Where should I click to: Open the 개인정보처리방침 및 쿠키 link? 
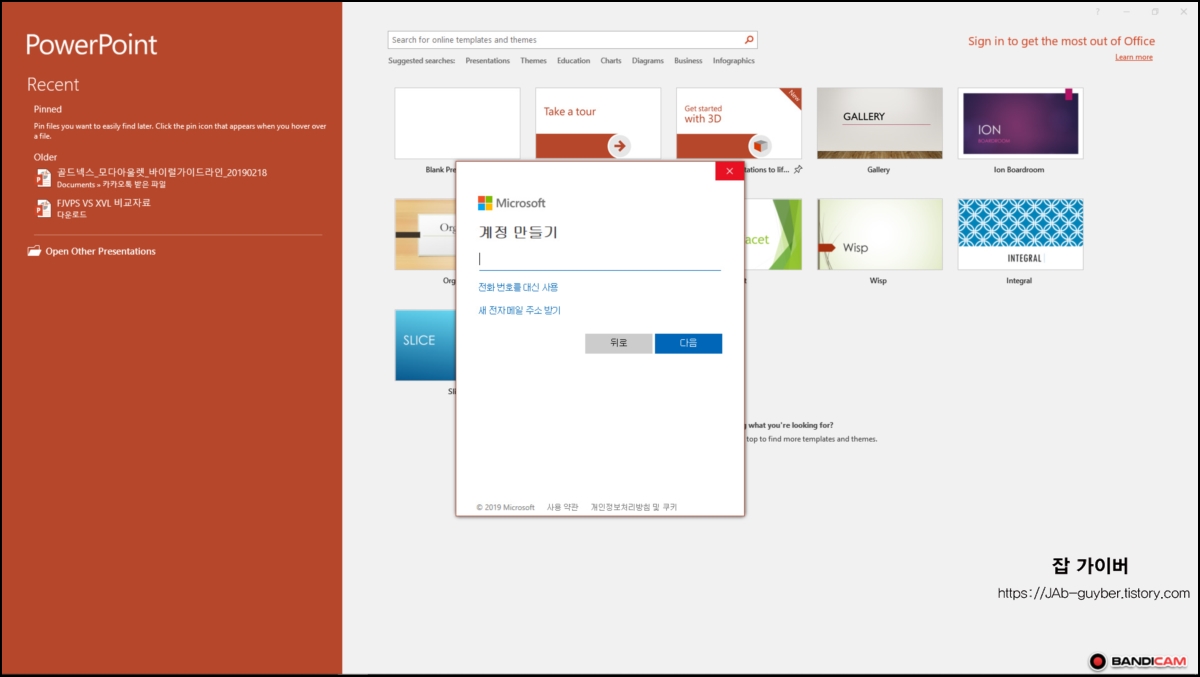[634, 507]
